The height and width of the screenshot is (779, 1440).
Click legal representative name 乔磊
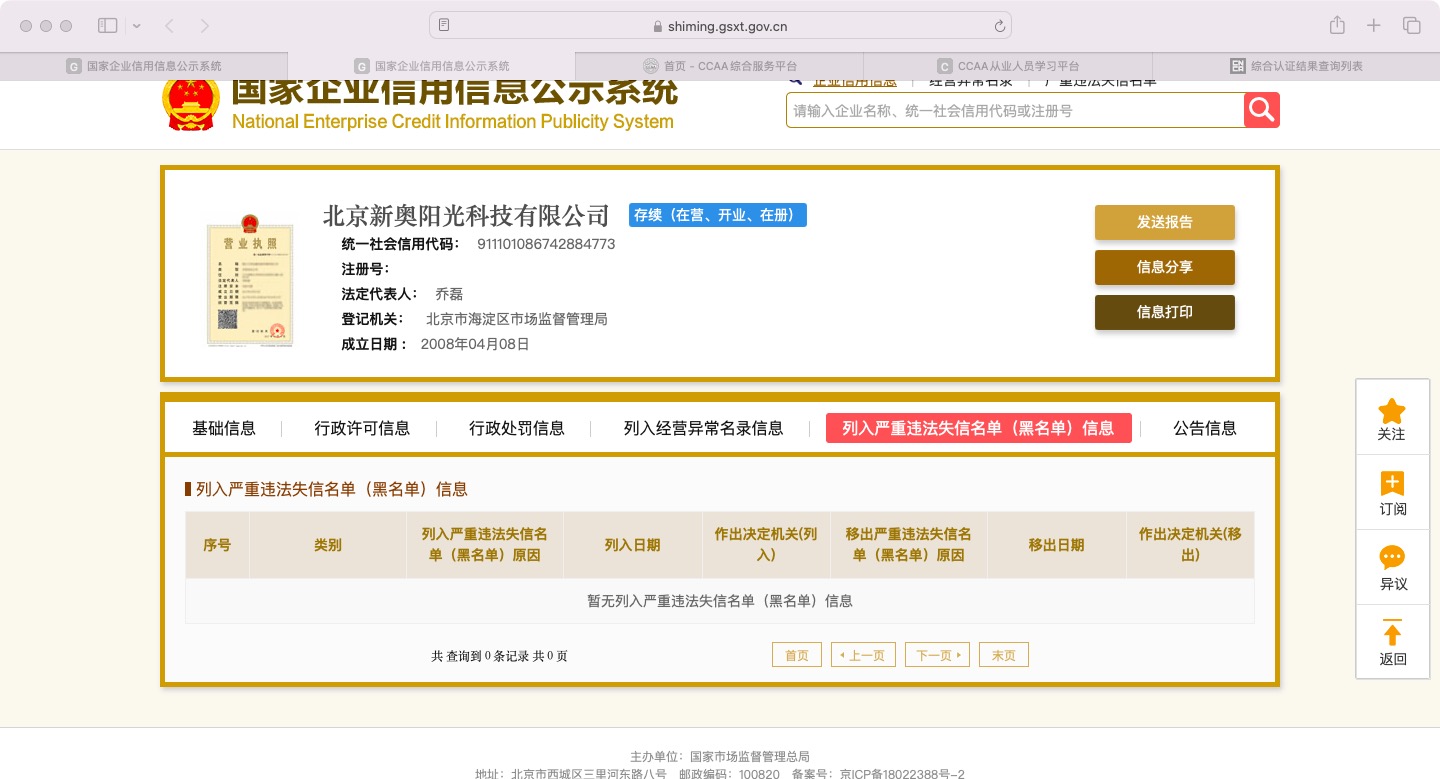point(449,294)
